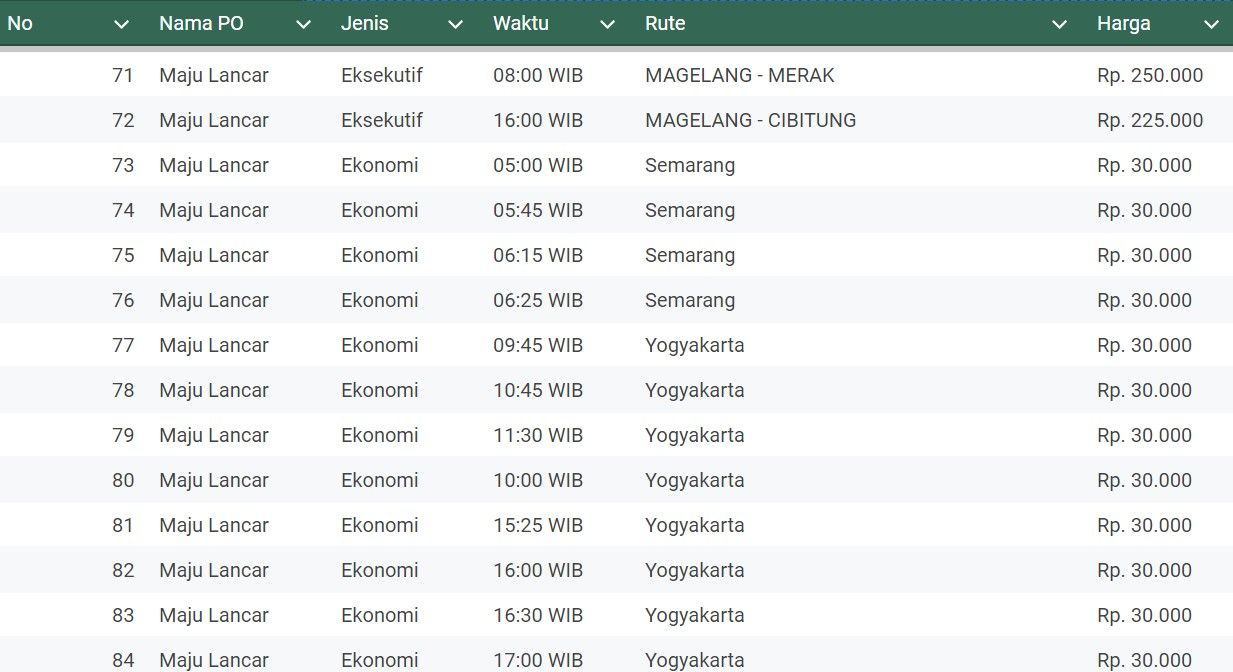Select the MAGELANG - MERAK route entry
This screenshot has width=1233, height=672.
click(x=739, y=75)
